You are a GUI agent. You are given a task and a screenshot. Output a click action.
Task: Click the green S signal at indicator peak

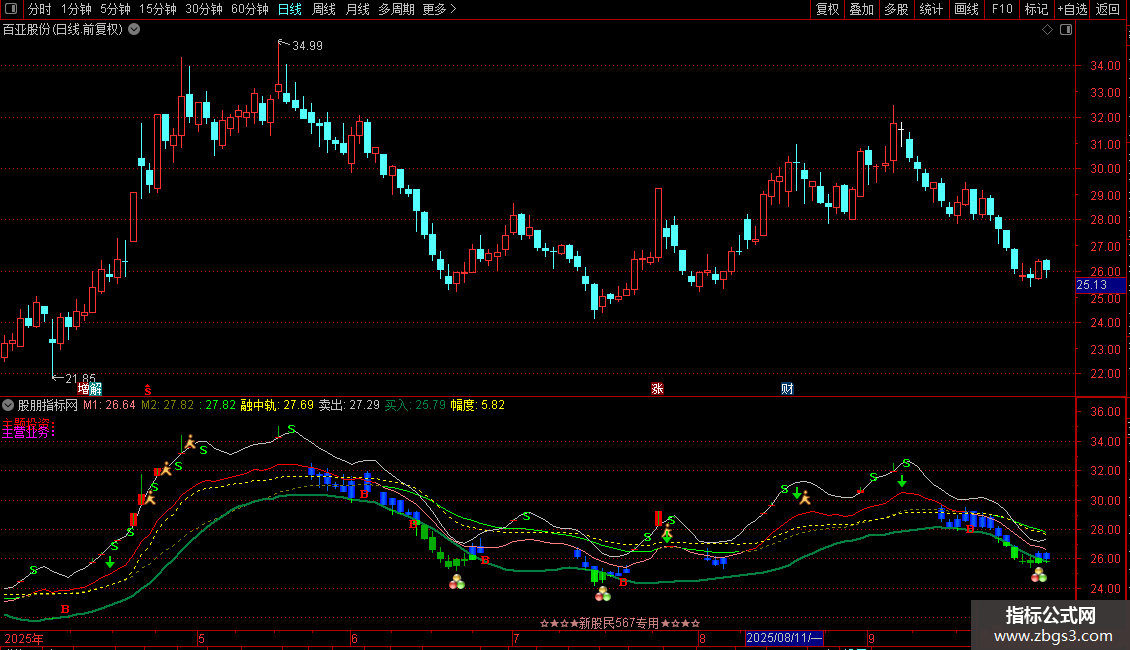(x=291, y=429)
